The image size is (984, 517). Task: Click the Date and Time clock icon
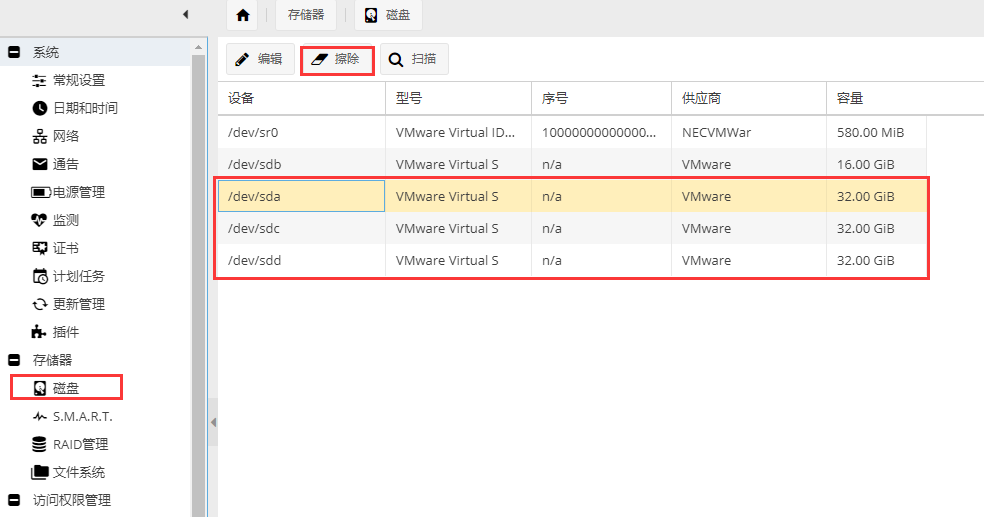pyautogui.click(x=40, y=108)
